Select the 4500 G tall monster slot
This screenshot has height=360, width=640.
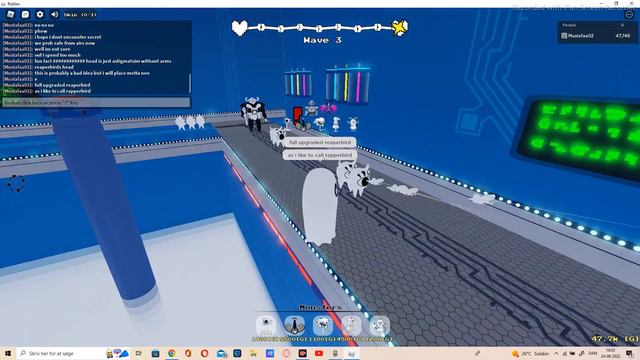tap(351, 326)
